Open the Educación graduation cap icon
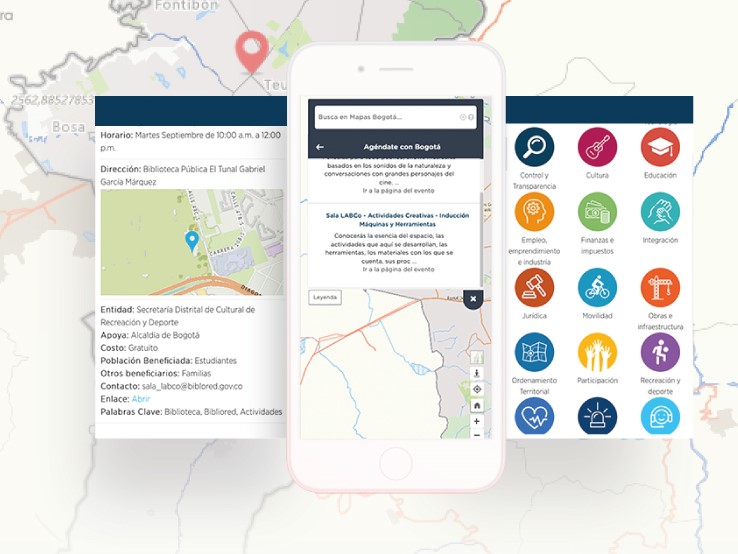Viewport: 738px width, 554px height. (660, 148)
